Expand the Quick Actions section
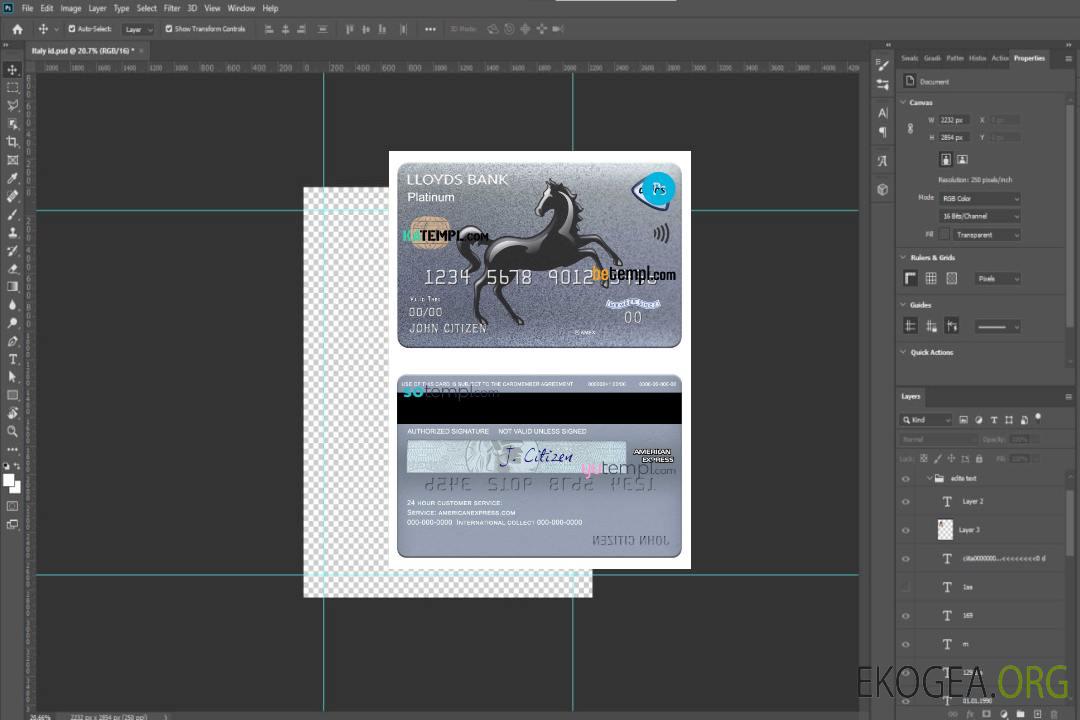1080x720 pixels. point(903,352)
